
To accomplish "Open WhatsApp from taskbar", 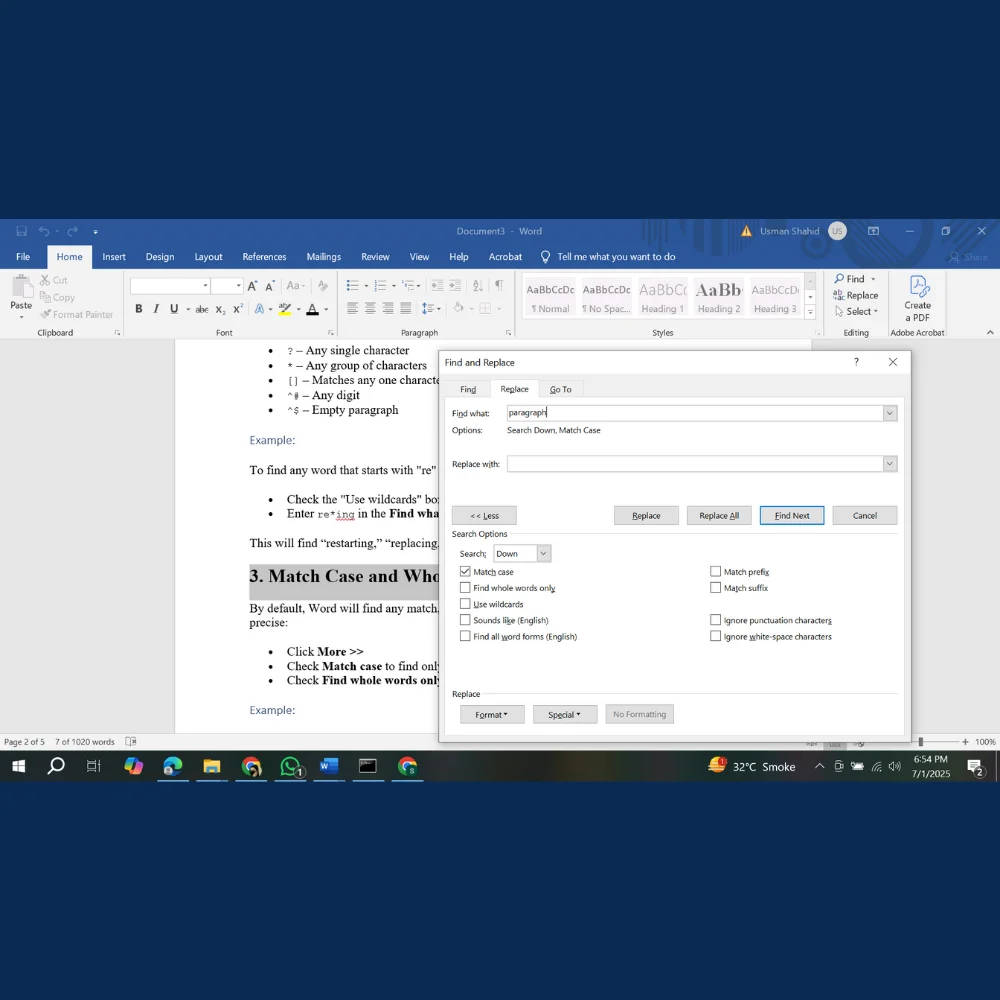I will [x=290, y=766].
